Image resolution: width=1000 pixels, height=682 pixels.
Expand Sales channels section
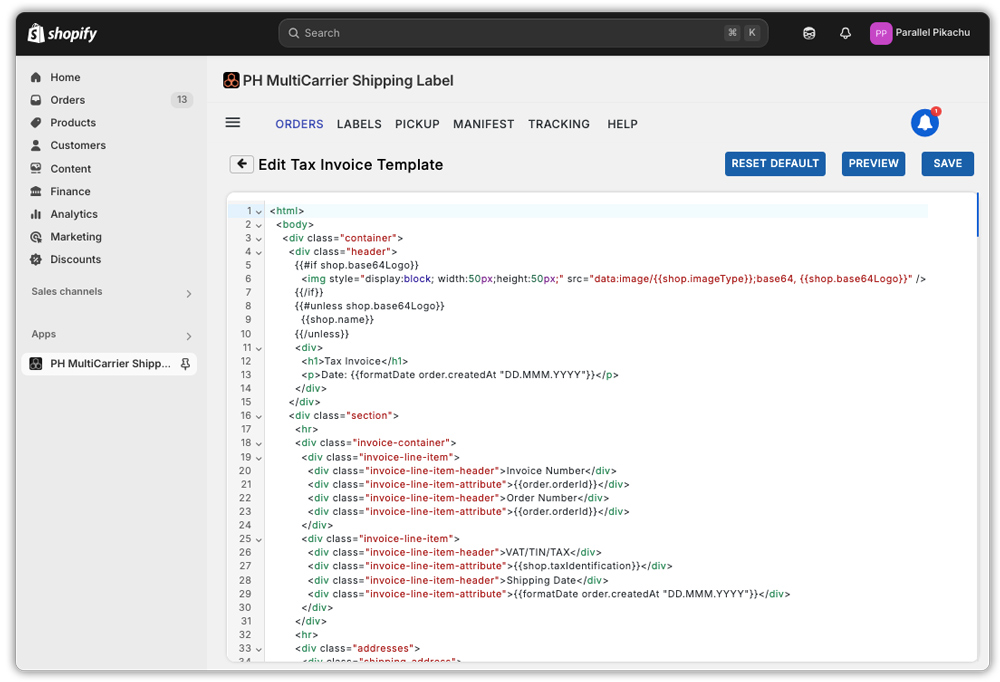tap(189, 294)
